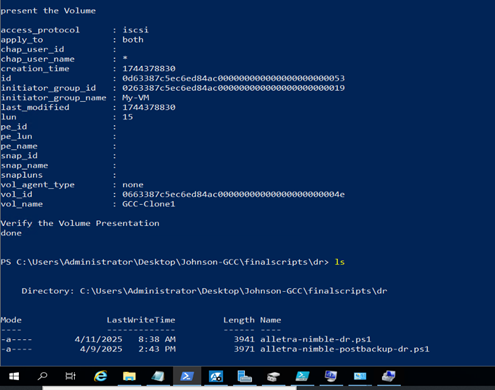495x390 pixels.
Task: Click date 4/11/2025 in listing
Action: (98, 339)
